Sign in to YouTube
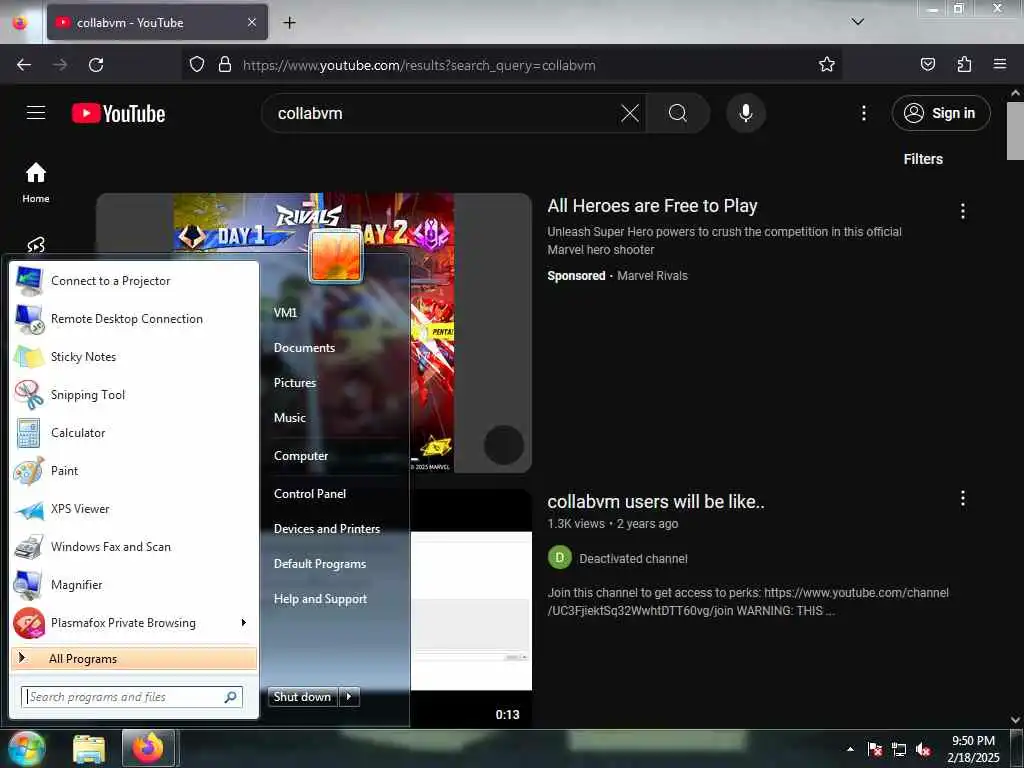This screenshot has height=768, width=1024. click(940, 113)
